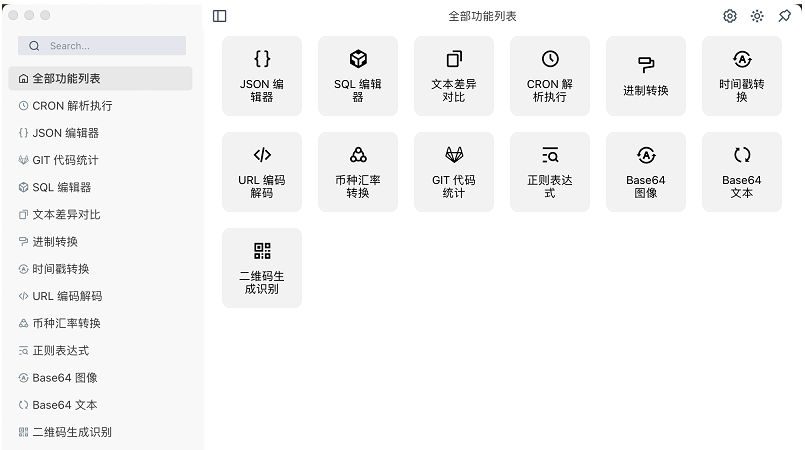This screenshot has height=450, width=805.
Task: Open the GIT 代码统计 card
Action: 454,172
